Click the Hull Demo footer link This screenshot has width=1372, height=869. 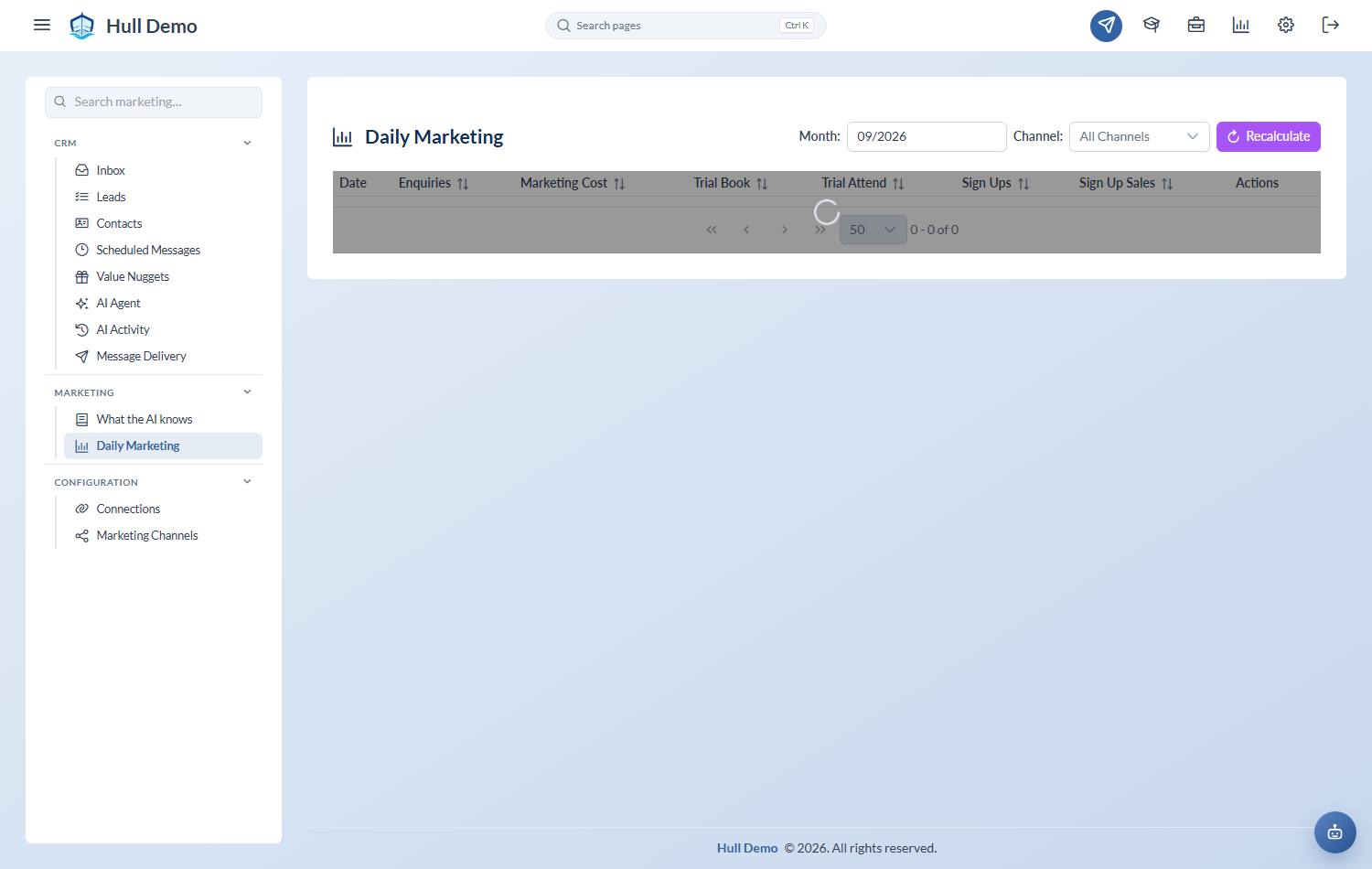click(x=747, y=848)
